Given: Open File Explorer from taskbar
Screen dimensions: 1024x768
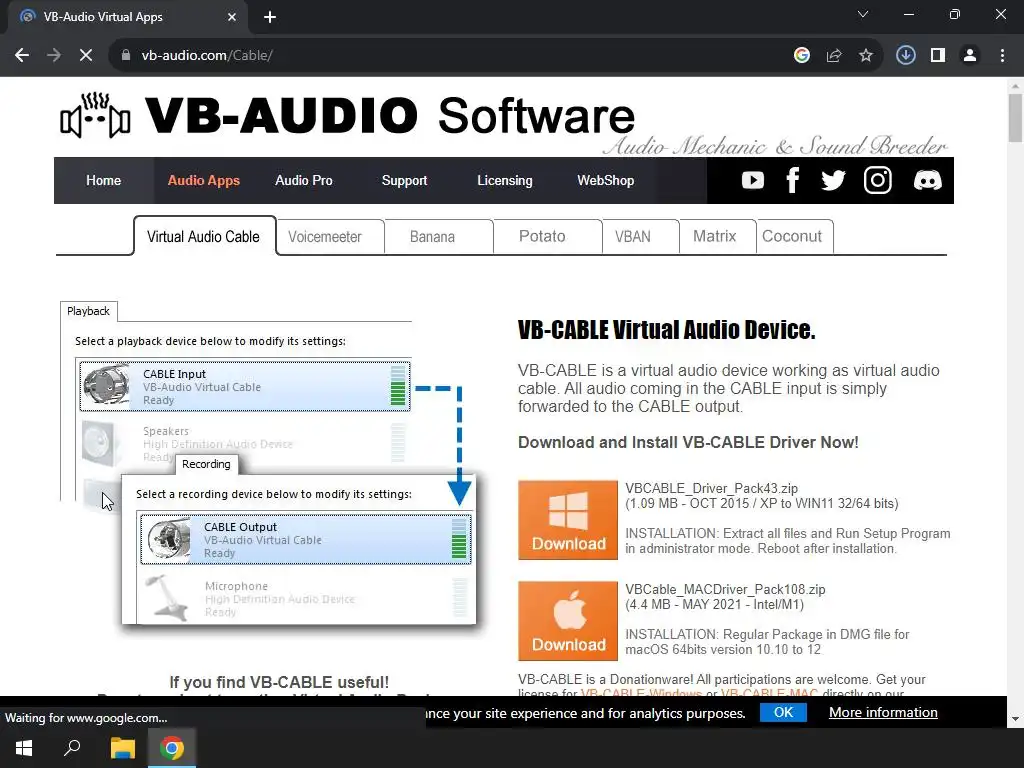Looking at the screenshot, I should (x=122, y=748).
